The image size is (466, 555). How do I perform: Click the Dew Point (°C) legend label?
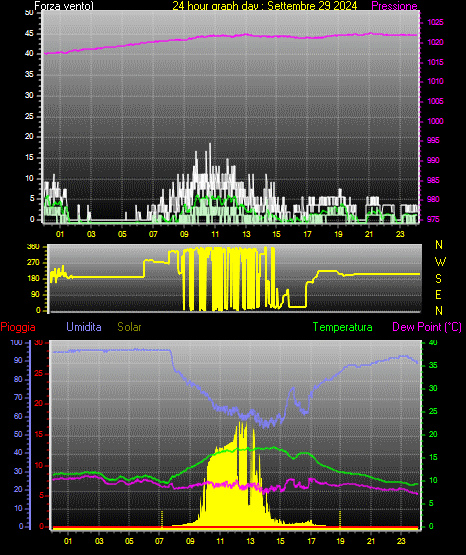[x=427, y=327]
